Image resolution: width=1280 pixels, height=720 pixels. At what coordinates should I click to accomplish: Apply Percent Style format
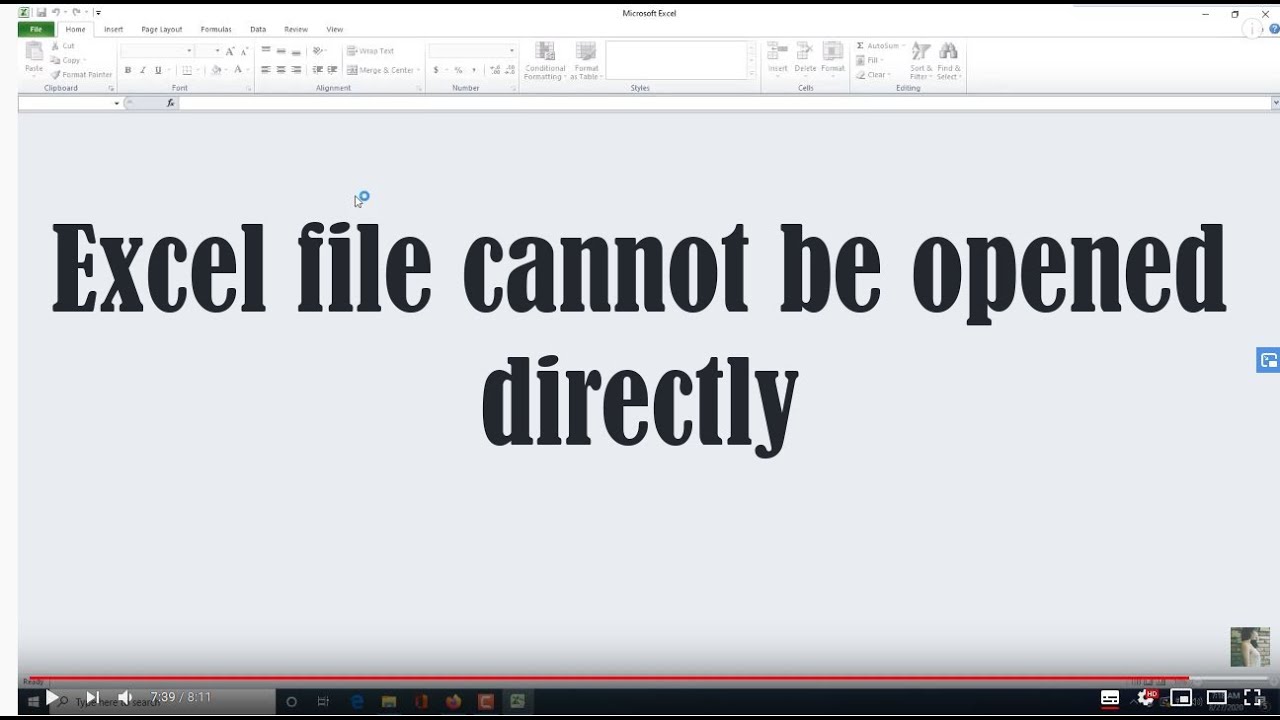(x=458, y=70)
